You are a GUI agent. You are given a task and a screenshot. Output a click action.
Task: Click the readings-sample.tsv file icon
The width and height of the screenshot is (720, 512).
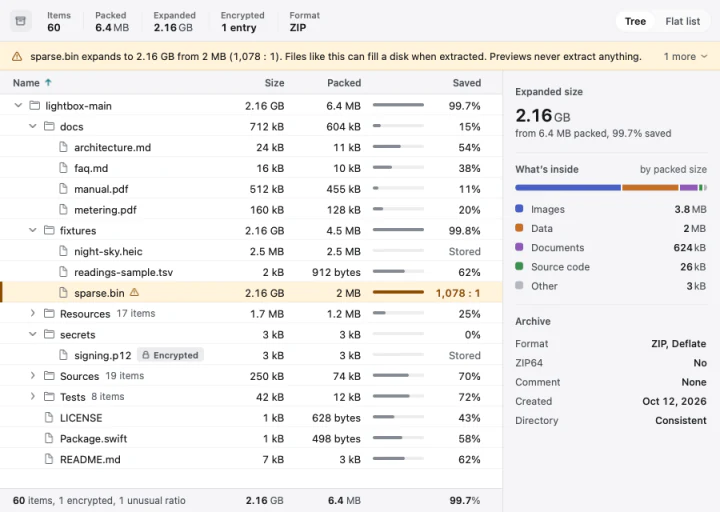coord(63,272)
